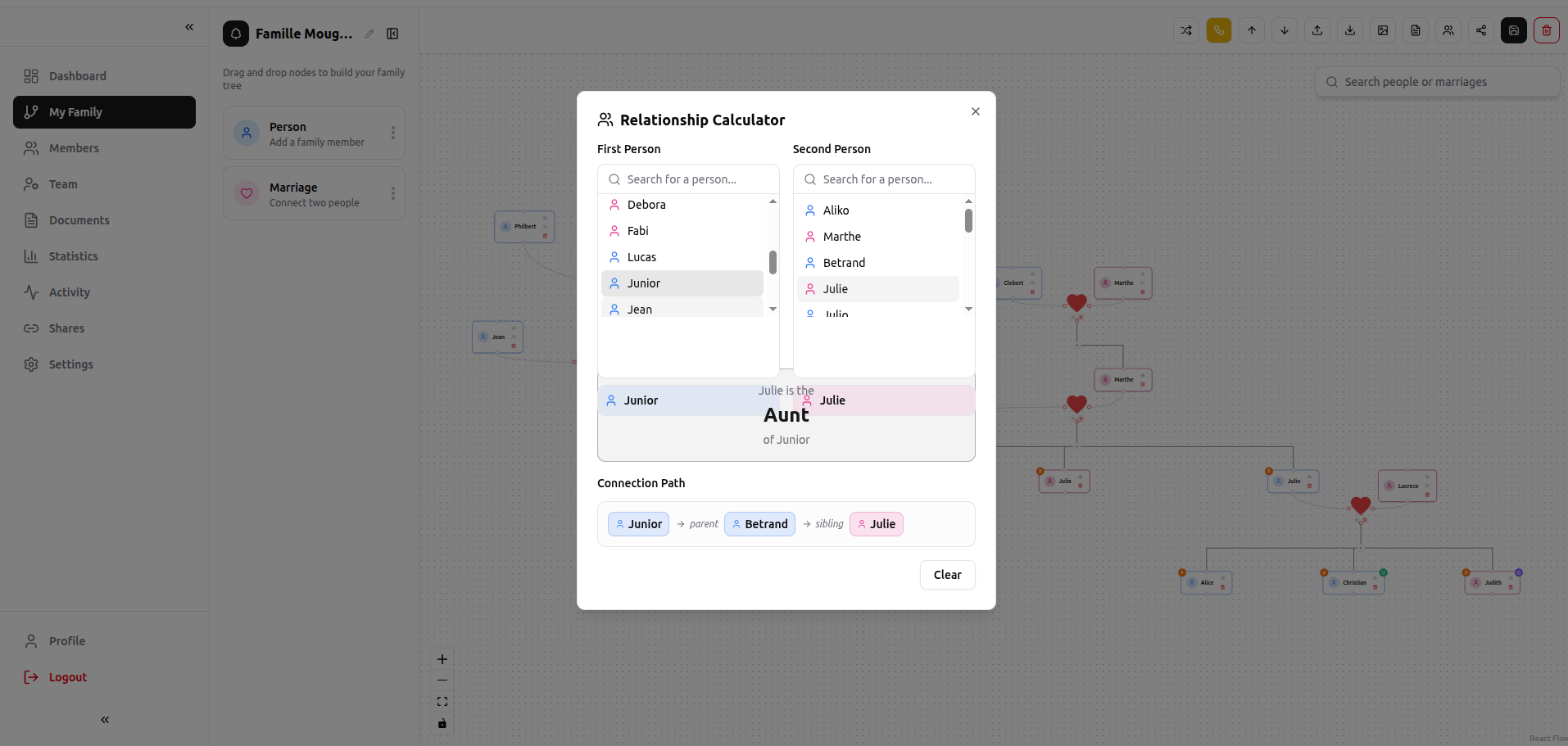Open the relationship calculator people icon in toolbar
The width and height of the screenshot is (1568, 746).
coord(1448,30)
